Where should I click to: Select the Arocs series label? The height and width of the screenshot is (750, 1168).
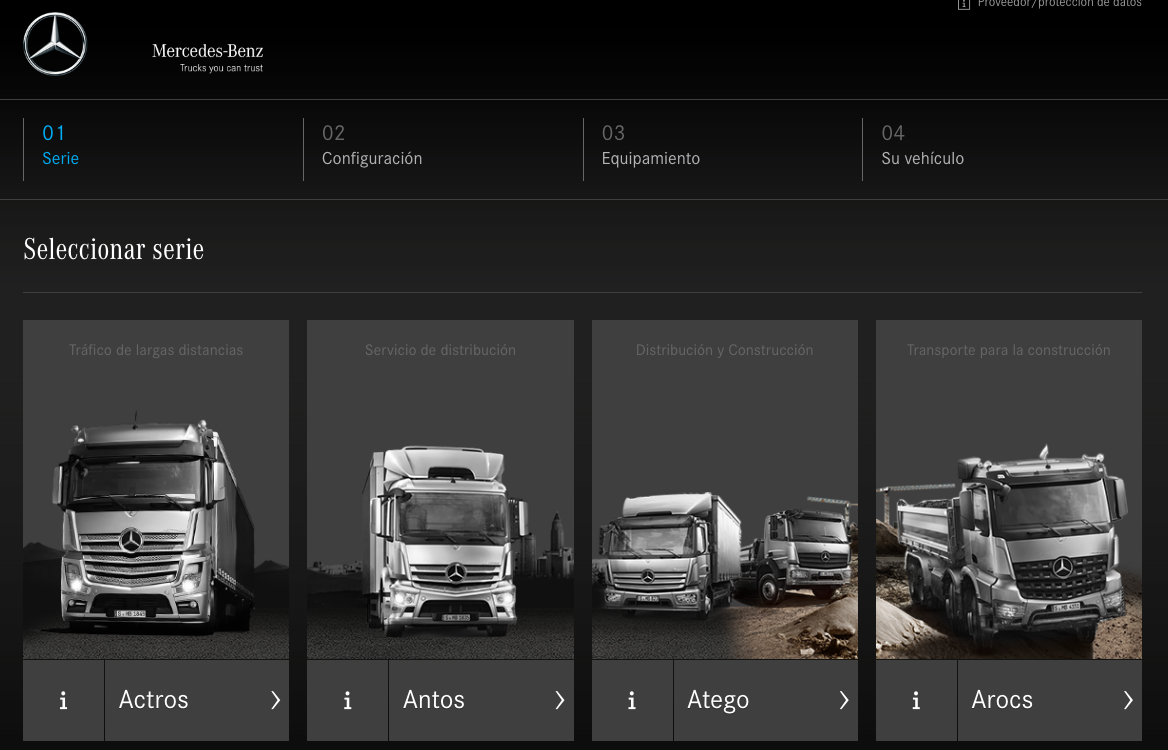1002,700
